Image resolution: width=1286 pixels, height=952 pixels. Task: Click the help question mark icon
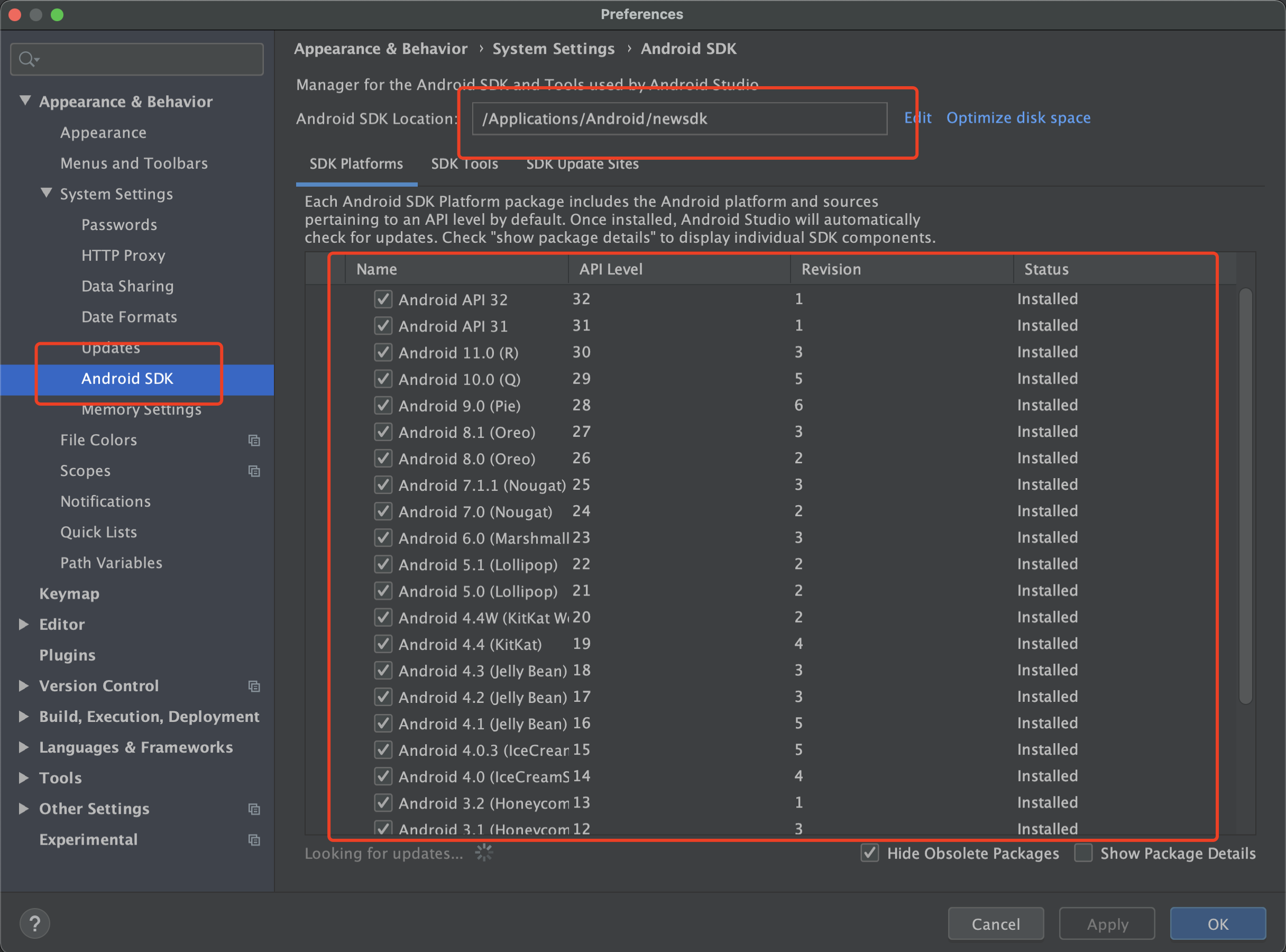[x=34, y=923]
